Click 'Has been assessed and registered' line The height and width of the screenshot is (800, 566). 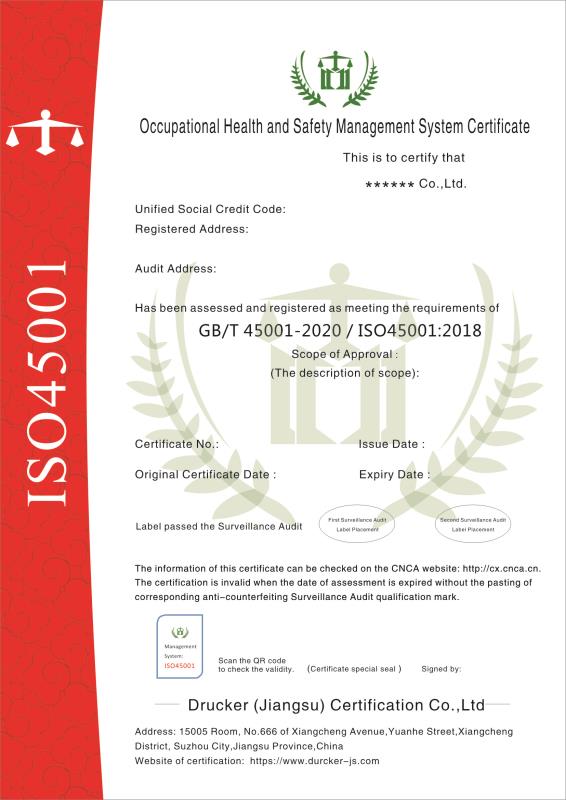click(317, 308)
